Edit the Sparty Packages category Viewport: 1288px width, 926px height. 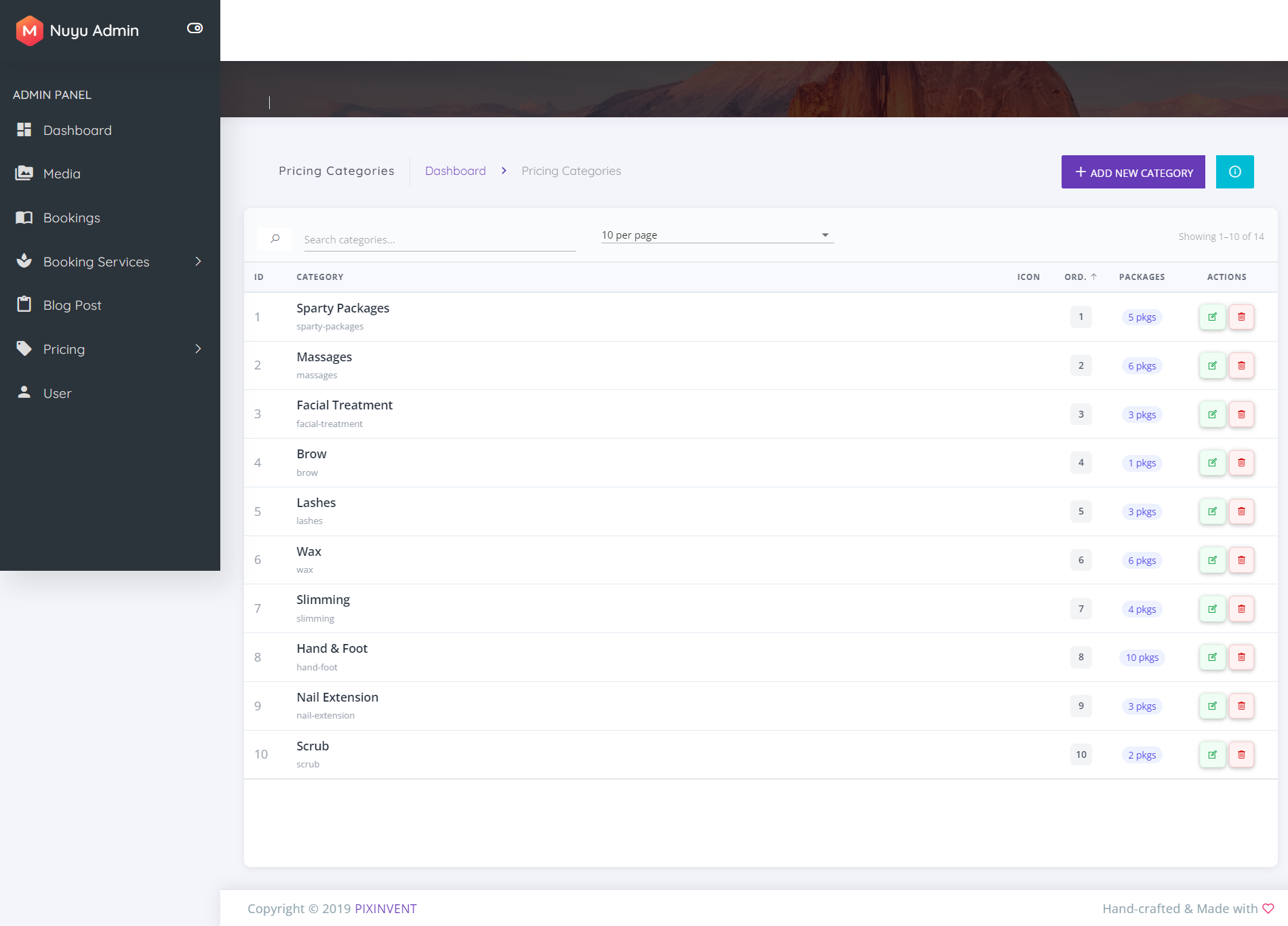[1212, 317]
